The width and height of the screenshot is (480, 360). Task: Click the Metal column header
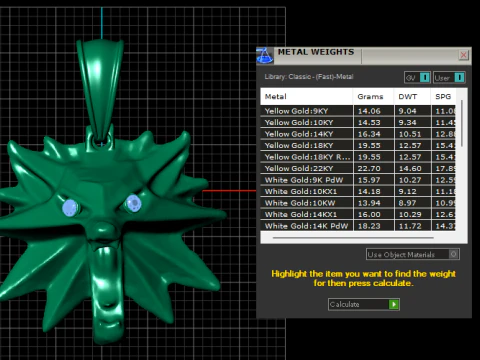tap(306, 97)
